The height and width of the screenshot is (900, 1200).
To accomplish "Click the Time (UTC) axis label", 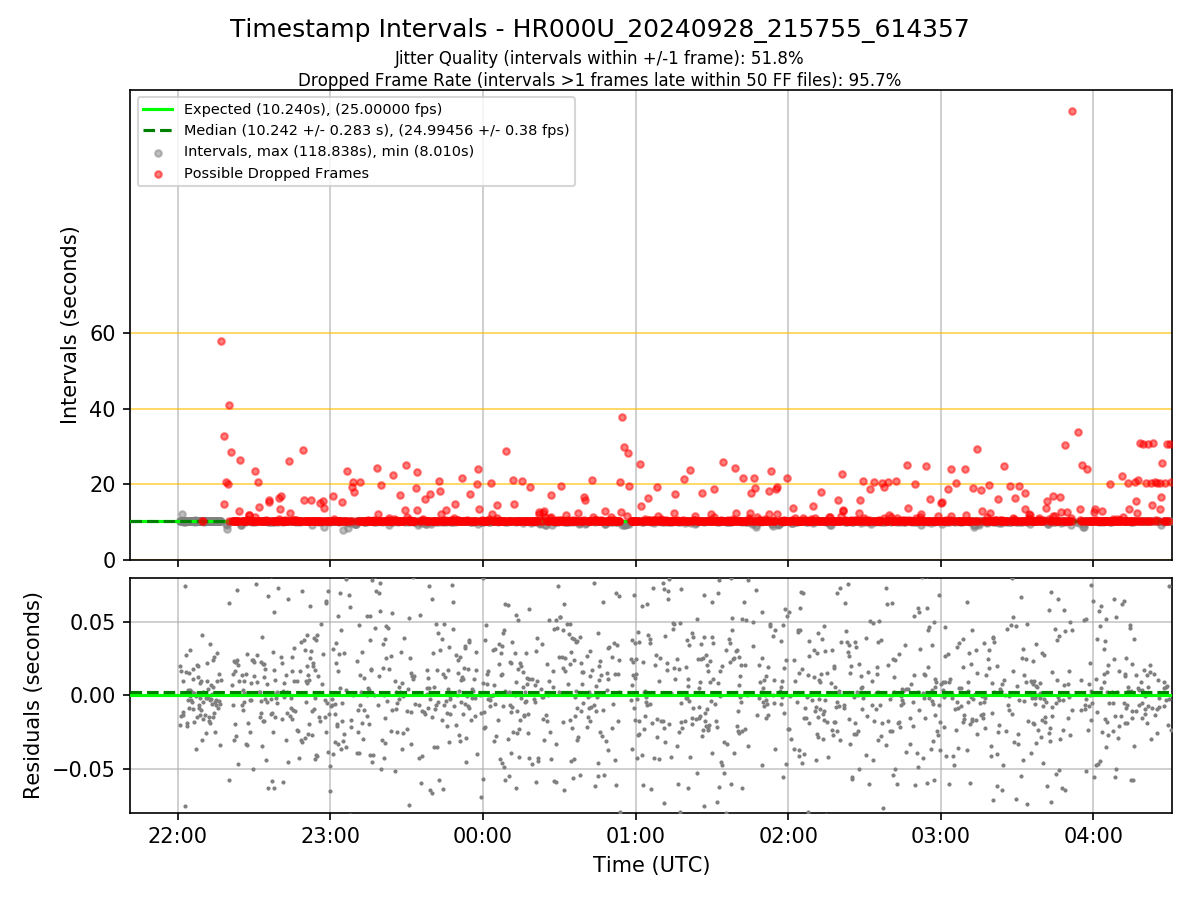I will coord(651,865).
